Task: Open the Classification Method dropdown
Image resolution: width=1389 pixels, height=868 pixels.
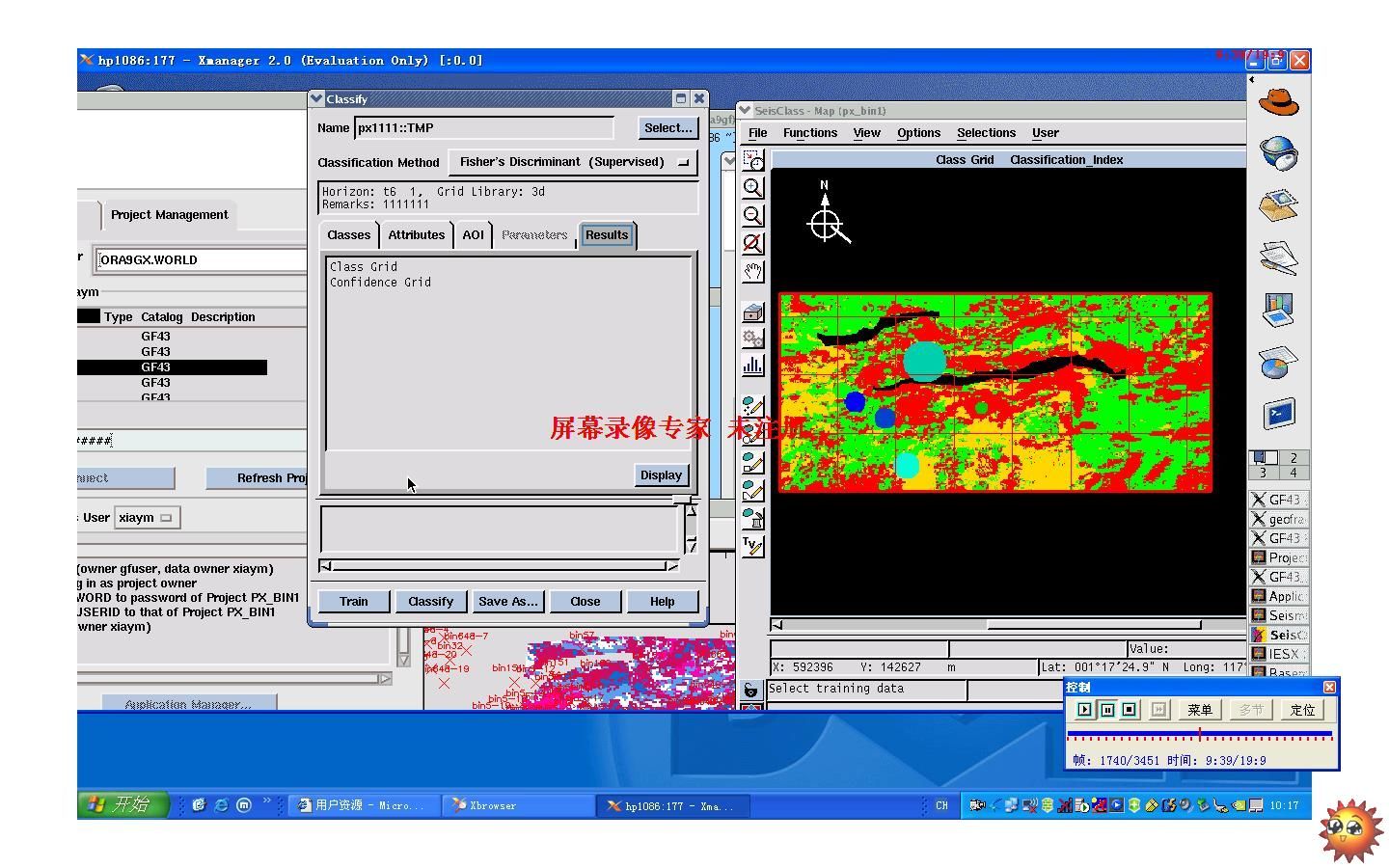Action: pos(573,162)
